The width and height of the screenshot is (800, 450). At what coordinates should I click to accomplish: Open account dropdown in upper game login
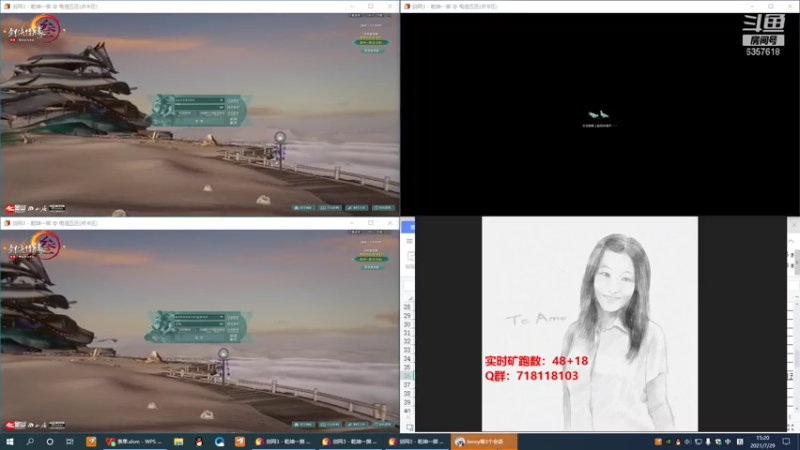pos(221,101)
